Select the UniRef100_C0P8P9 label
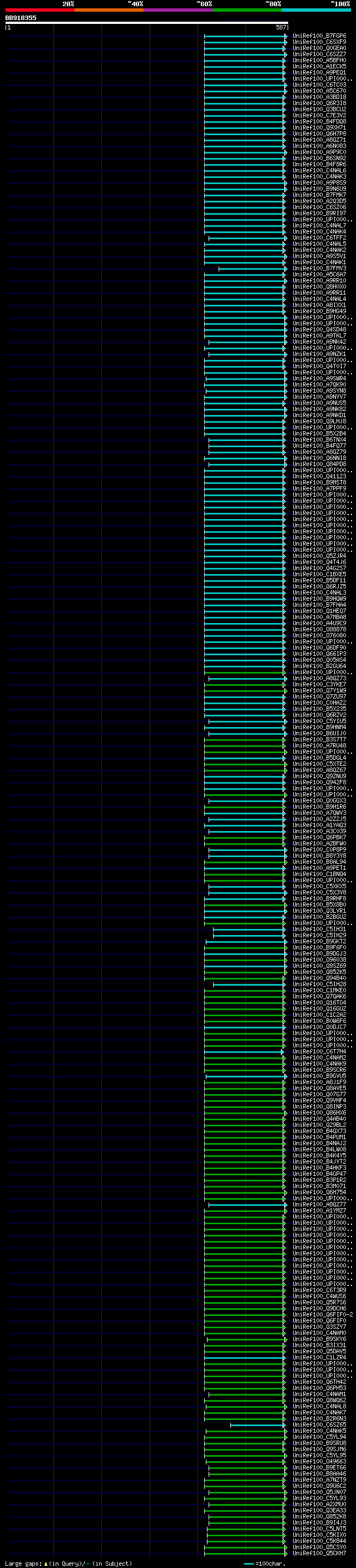The height and width of the screenshot is (1568, 356). click(x=319, y=850)
